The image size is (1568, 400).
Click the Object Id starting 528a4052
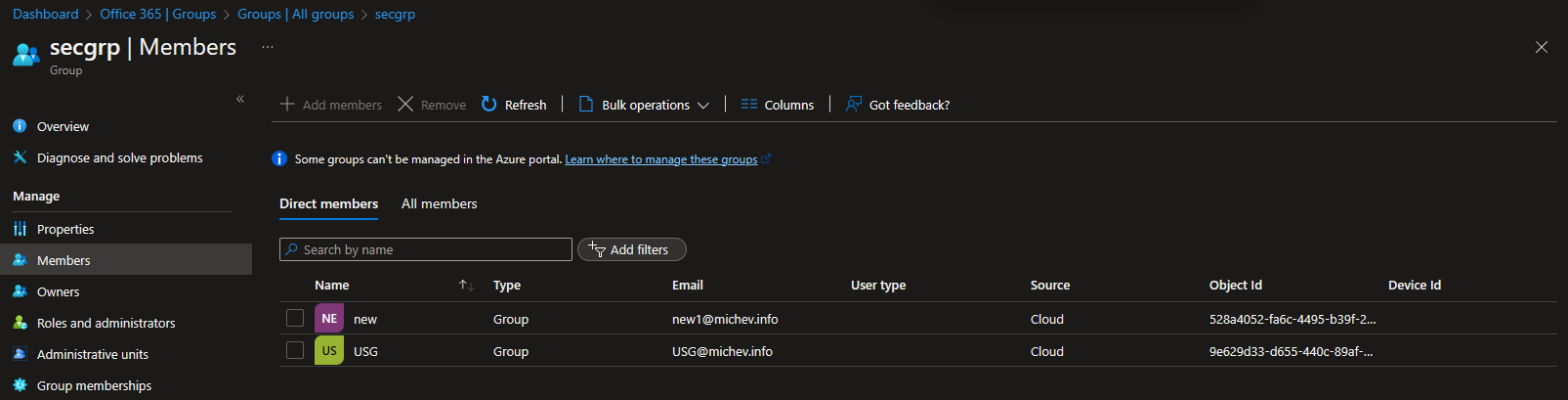(1293, 319)
